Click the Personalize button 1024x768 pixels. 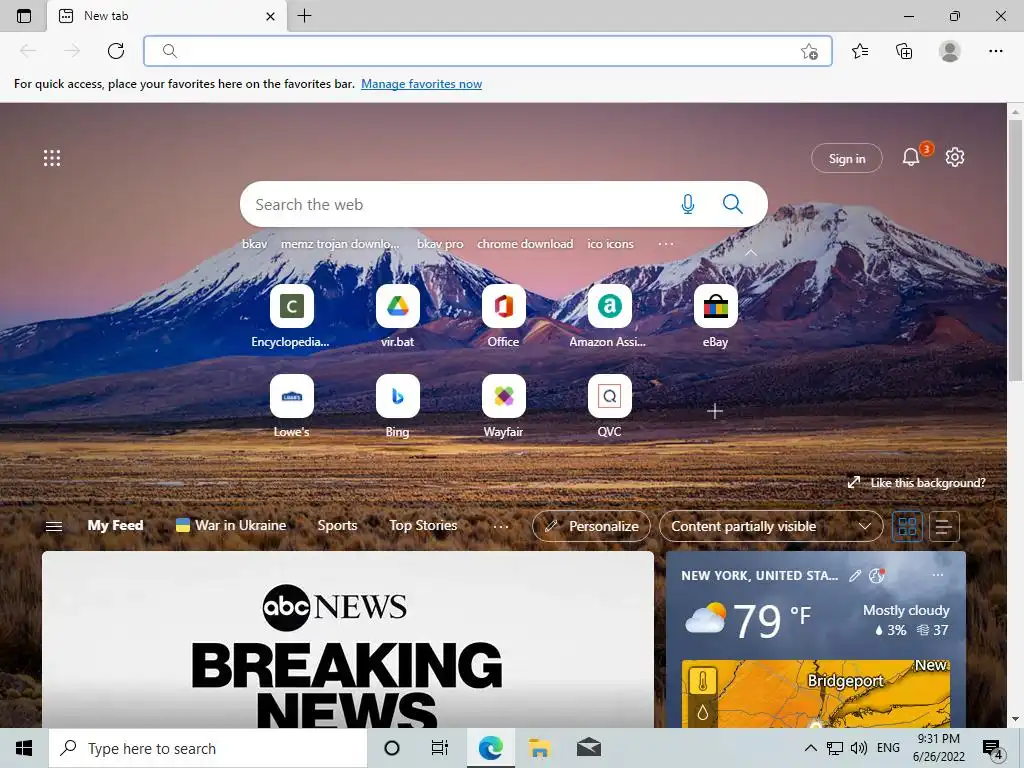pos(591,526)
